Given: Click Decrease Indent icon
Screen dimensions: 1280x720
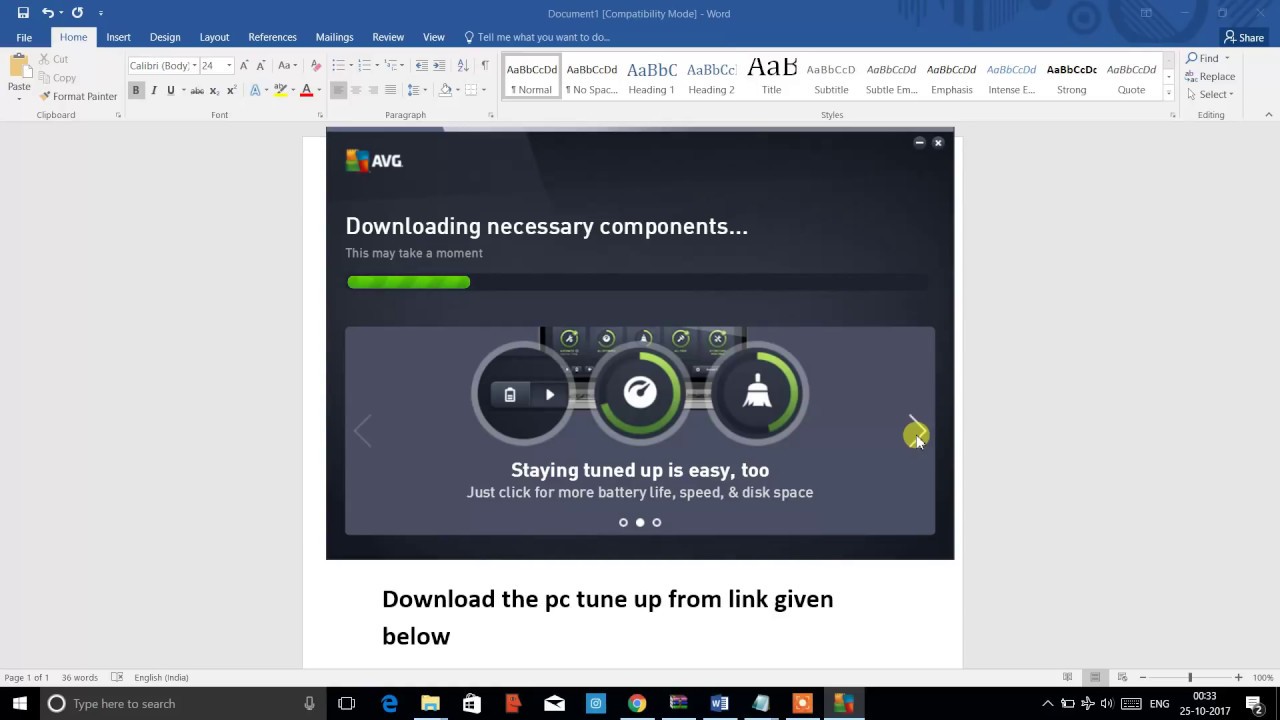Looking at the screenshot, I should (421, 65).
